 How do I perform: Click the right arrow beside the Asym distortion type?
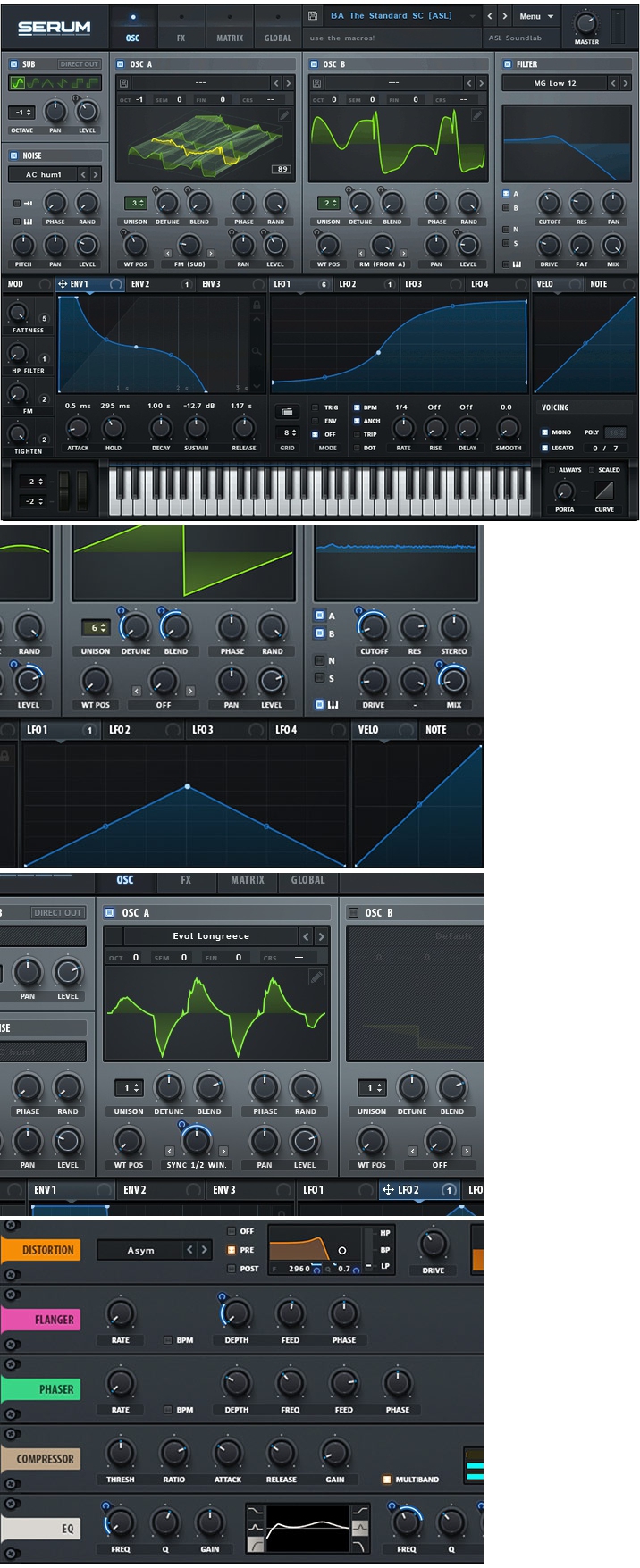pyautogui.click(x=204, y=1250)
